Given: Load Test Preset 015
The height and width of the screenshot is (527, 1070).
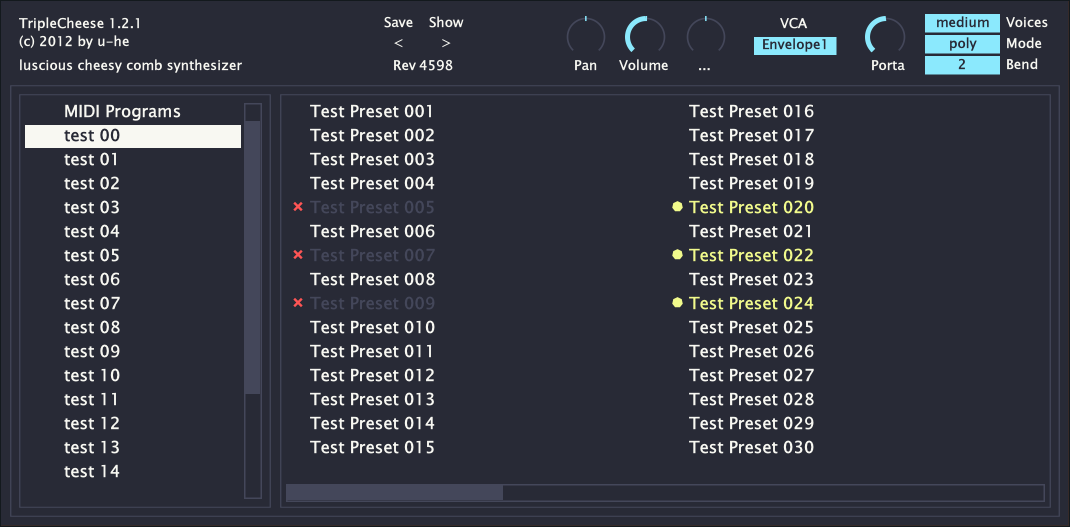Looking at the screenshot, I should coord(372,447).
